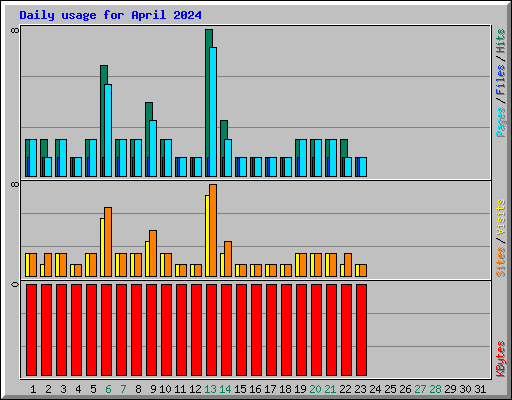Click the 'Daily usage for April 2024' title
This screenshot has width=512, height=400.
coord(110,15)
